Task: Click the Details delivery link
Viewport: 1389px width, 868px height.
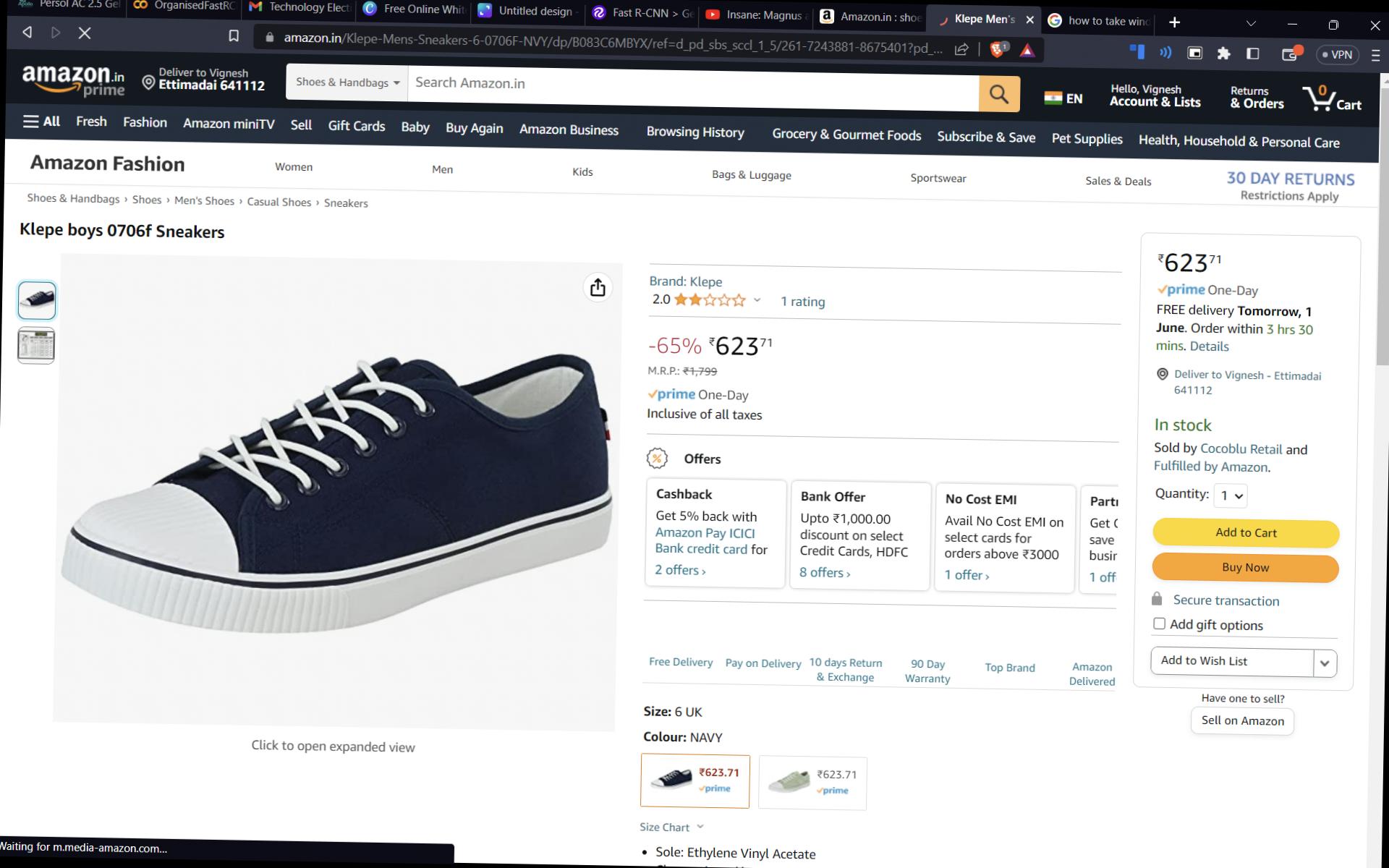Action: tap(1209, 346)
